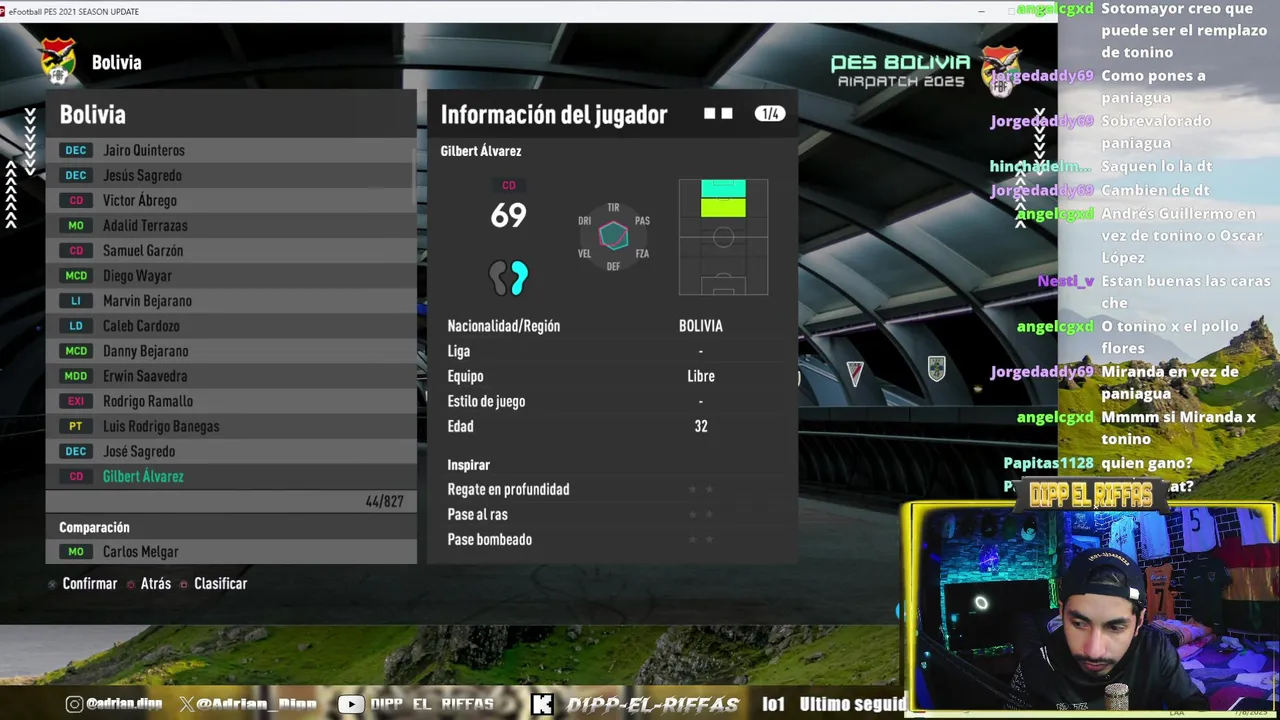Click the page squares beside 1/4

tap(718, 114)
